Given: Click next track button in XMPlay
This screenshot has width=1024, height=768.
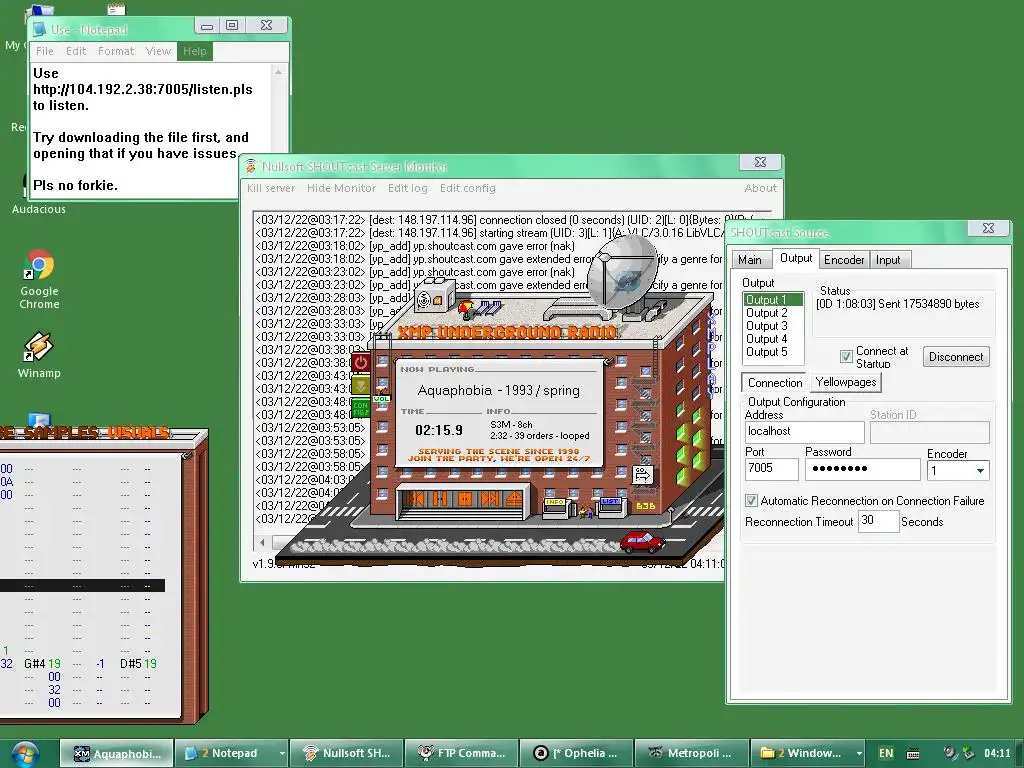Looking at the screenshot, I should click(x=490, y=499).
